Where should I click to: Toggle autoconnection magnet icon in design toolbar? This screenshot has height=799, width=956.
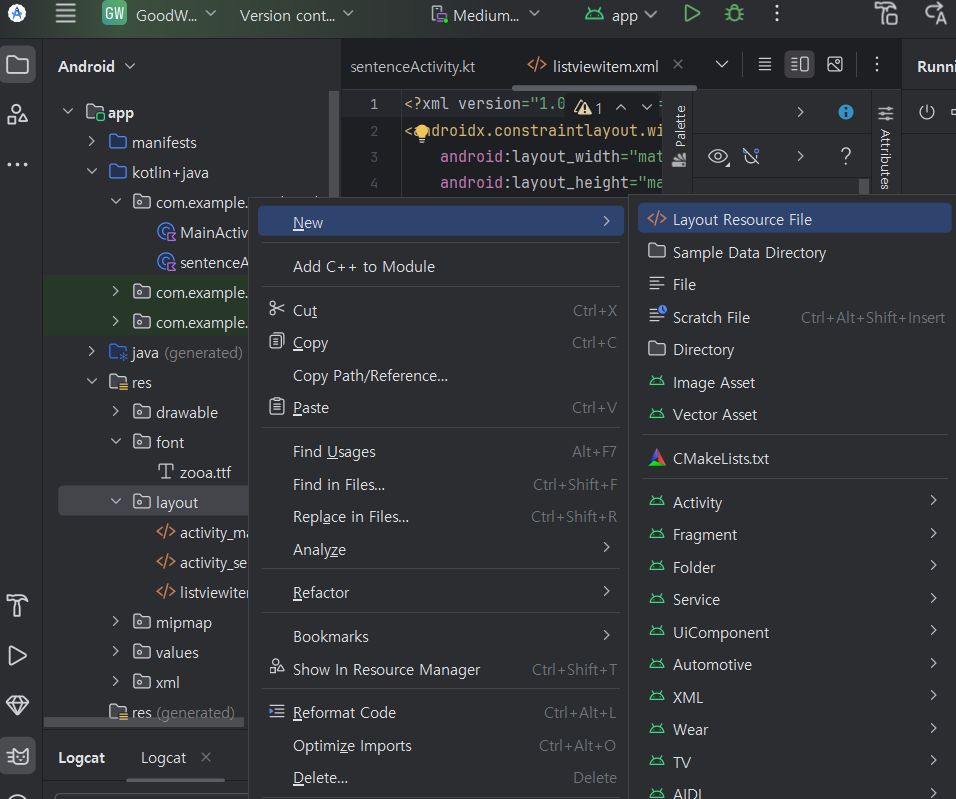pos(752,157)
